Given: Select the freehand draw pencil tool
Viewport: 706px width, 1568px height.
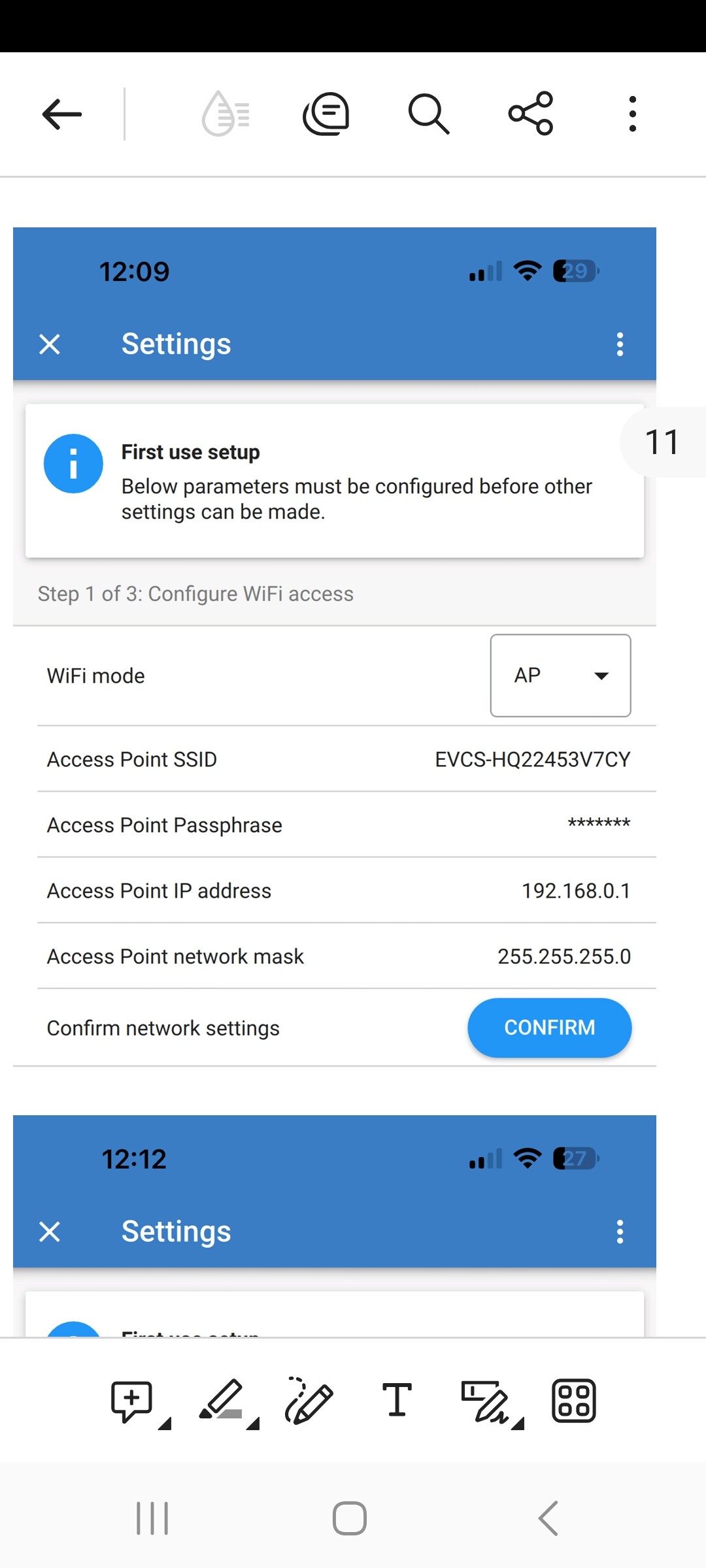Looking at the screenshot, I should click(x=309, y=1401).
